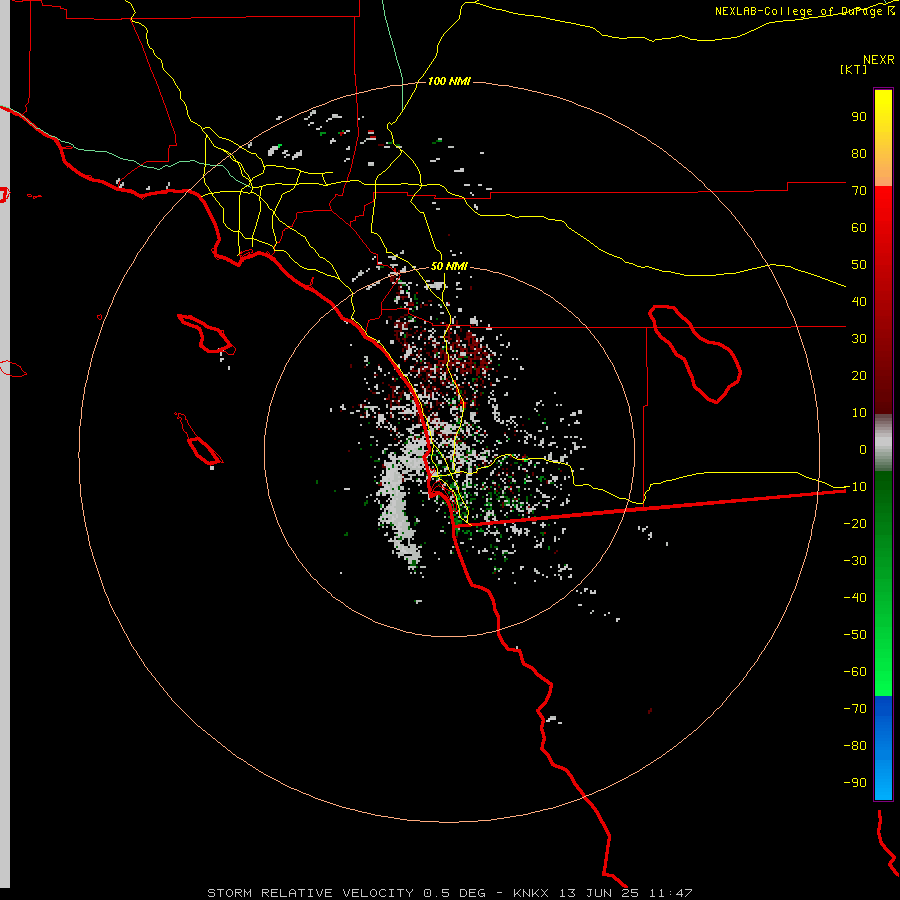Screen dimensions: 900x900
Task: Click the 50 NMI range ring label
Action: 449,266
